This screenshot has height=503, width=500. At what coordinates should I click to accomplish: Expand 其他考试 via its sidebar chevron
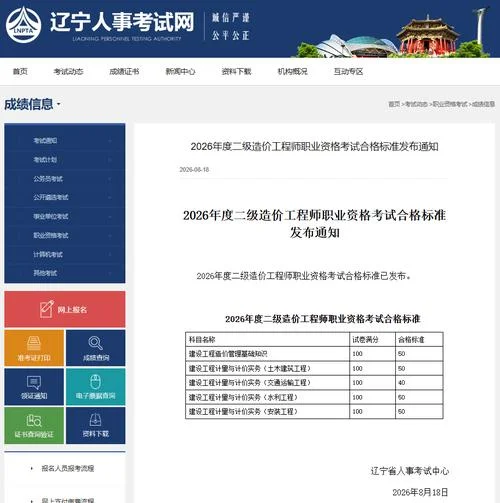pyautogui.click(x=110, y=273)
